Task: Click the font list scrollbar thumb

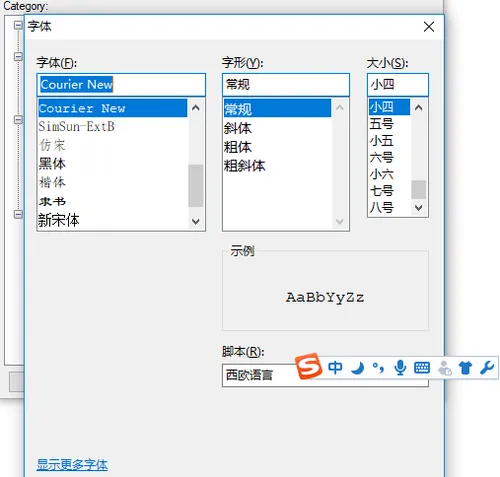Action: pyautogui.click(x=196, y=186)
